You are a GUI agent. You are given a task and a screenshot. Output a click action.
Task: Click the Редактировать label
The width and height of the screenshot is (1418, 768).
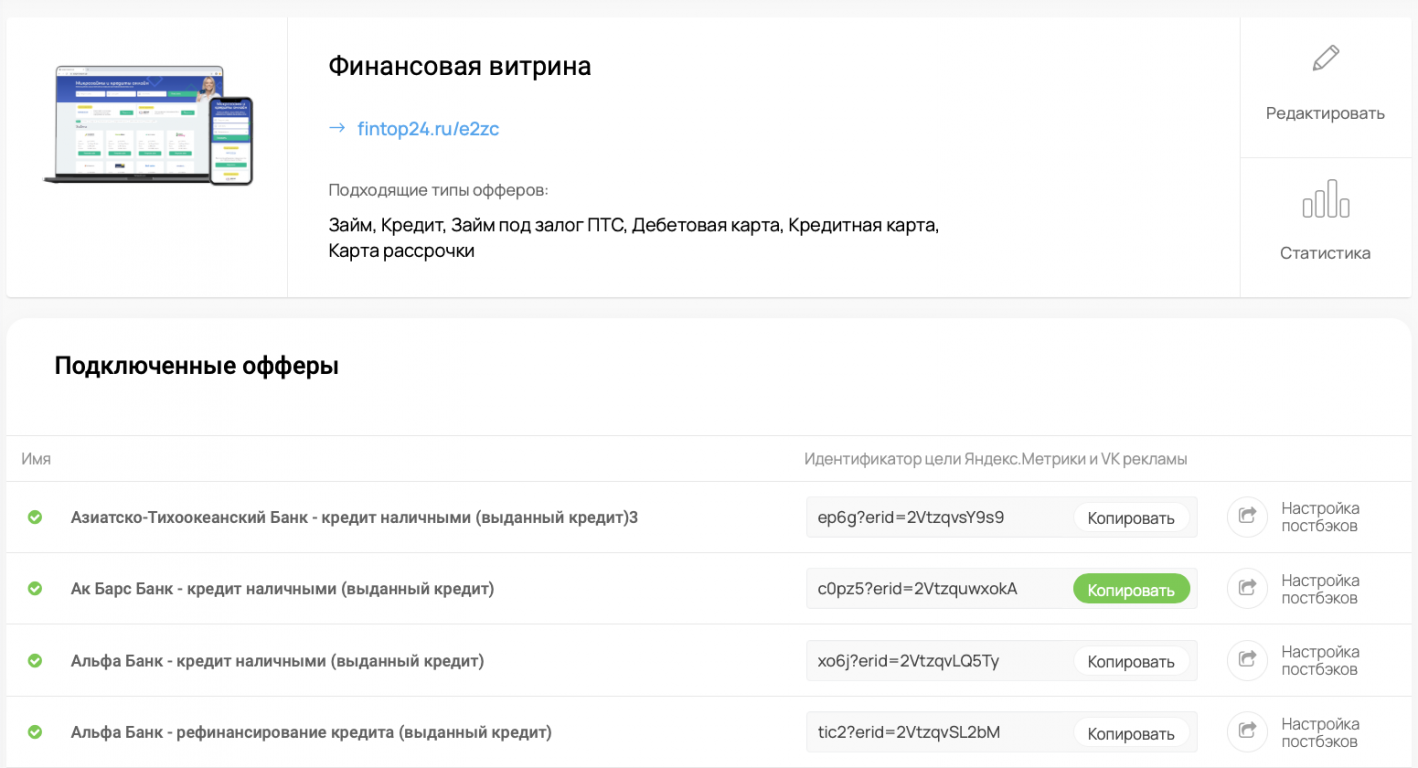coord(1325,113)
